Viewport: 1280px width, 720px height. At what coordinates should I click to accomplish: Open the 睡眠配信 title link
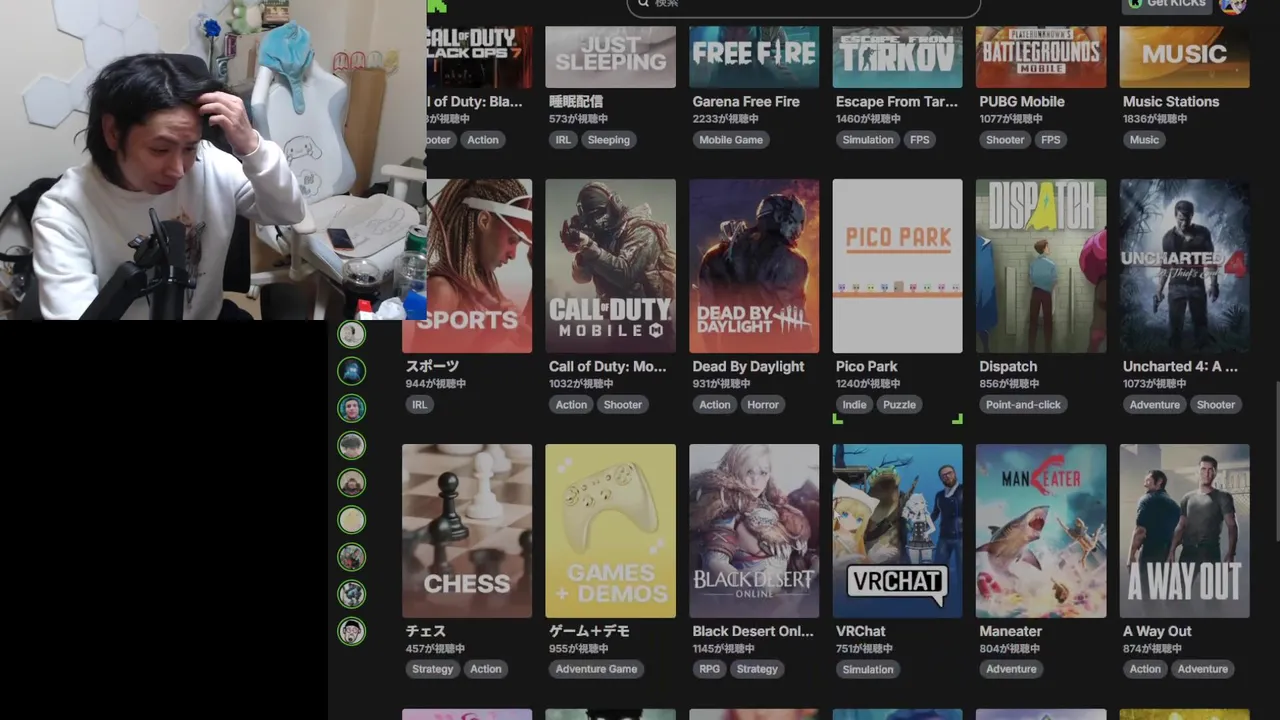[x=576, y=101]
